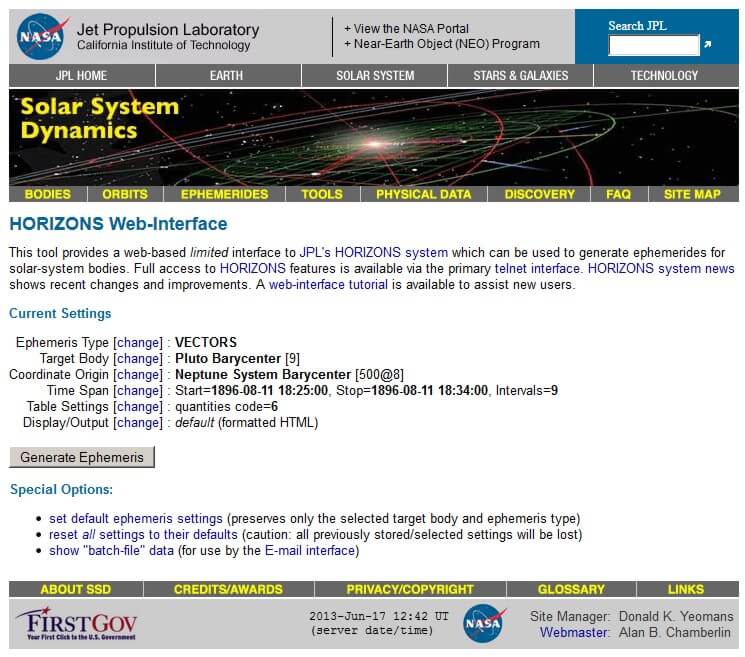Change the Time Span setting

tap(138, 390)
